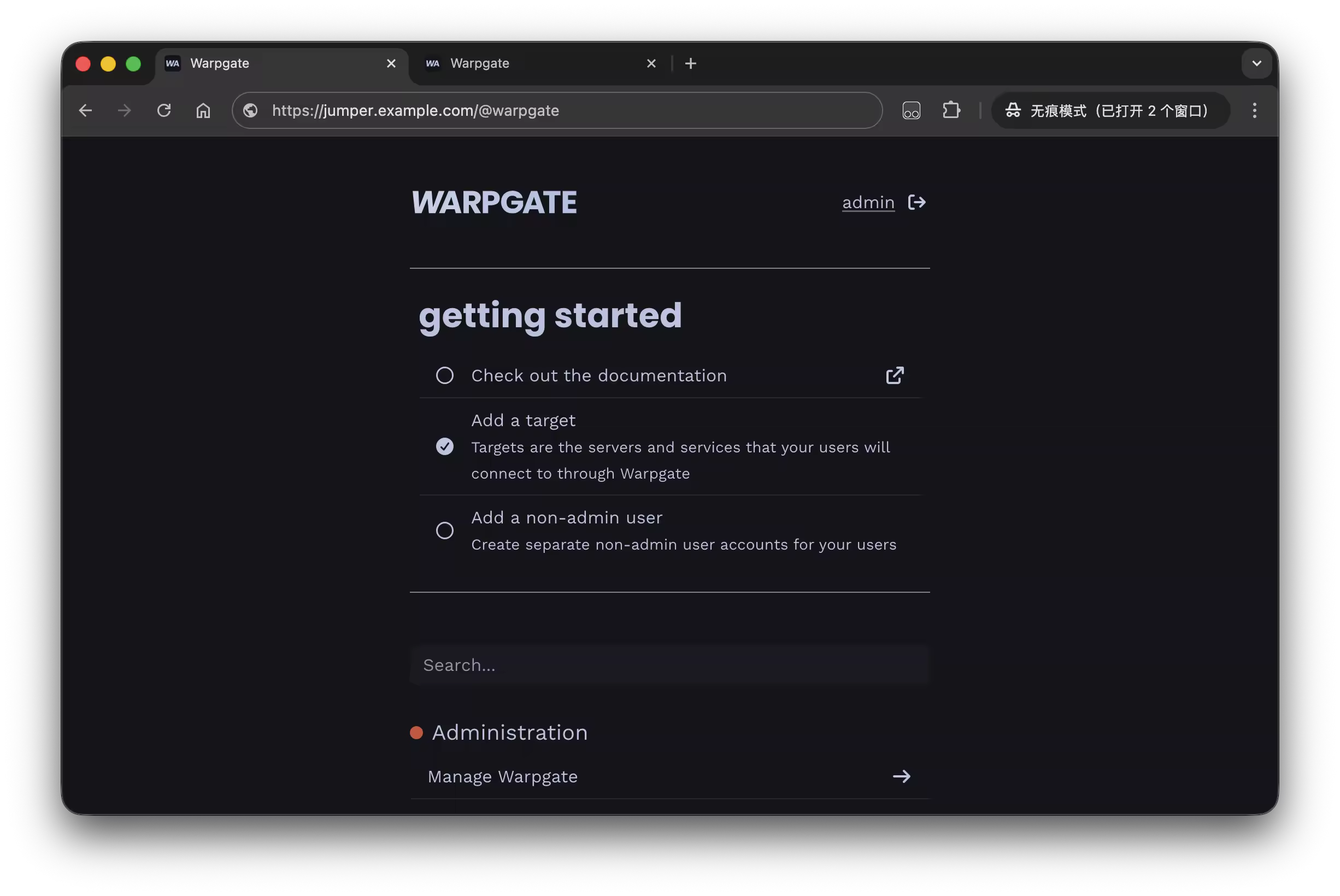The width and height of the screenshot is (1340, 896).
Task: Open the browser three-dot menu
Action: [x=1254, y=110]
